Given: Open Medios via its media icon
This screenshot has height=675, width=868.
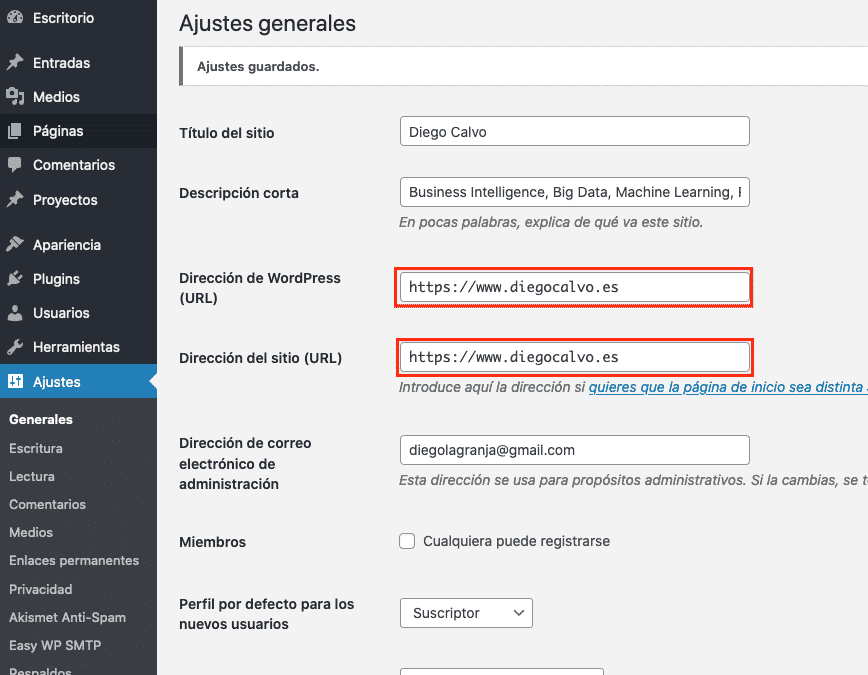Looking at the screenshot, I should 15,97.
